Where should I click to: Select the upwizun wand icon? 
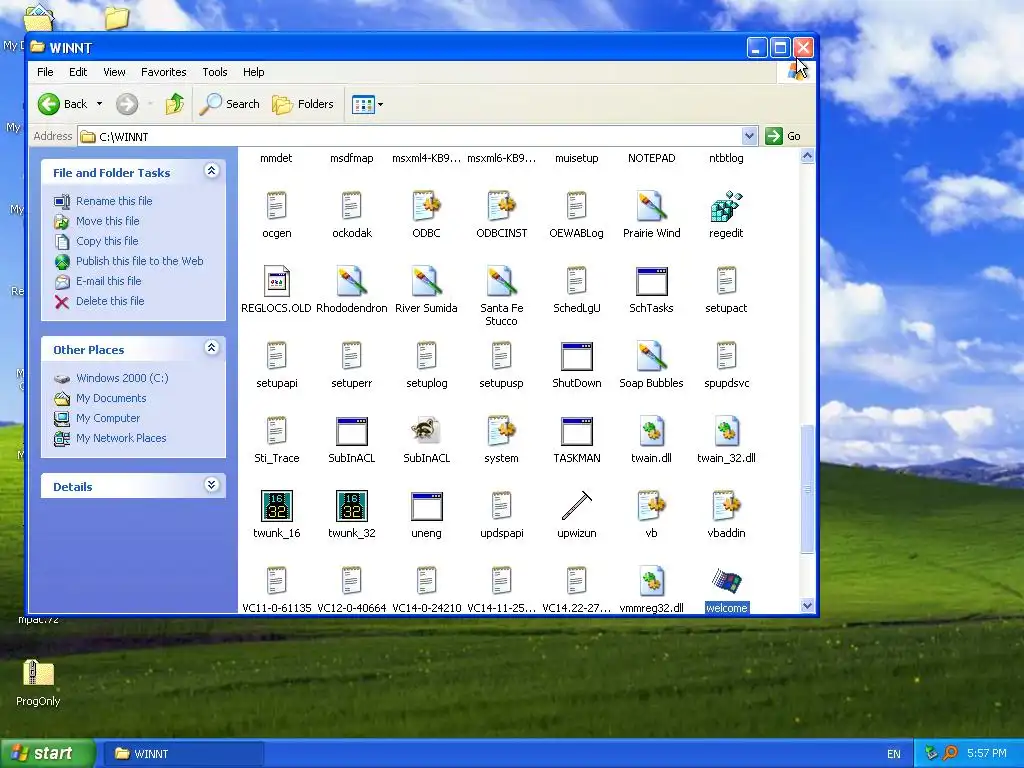point(577,506)
